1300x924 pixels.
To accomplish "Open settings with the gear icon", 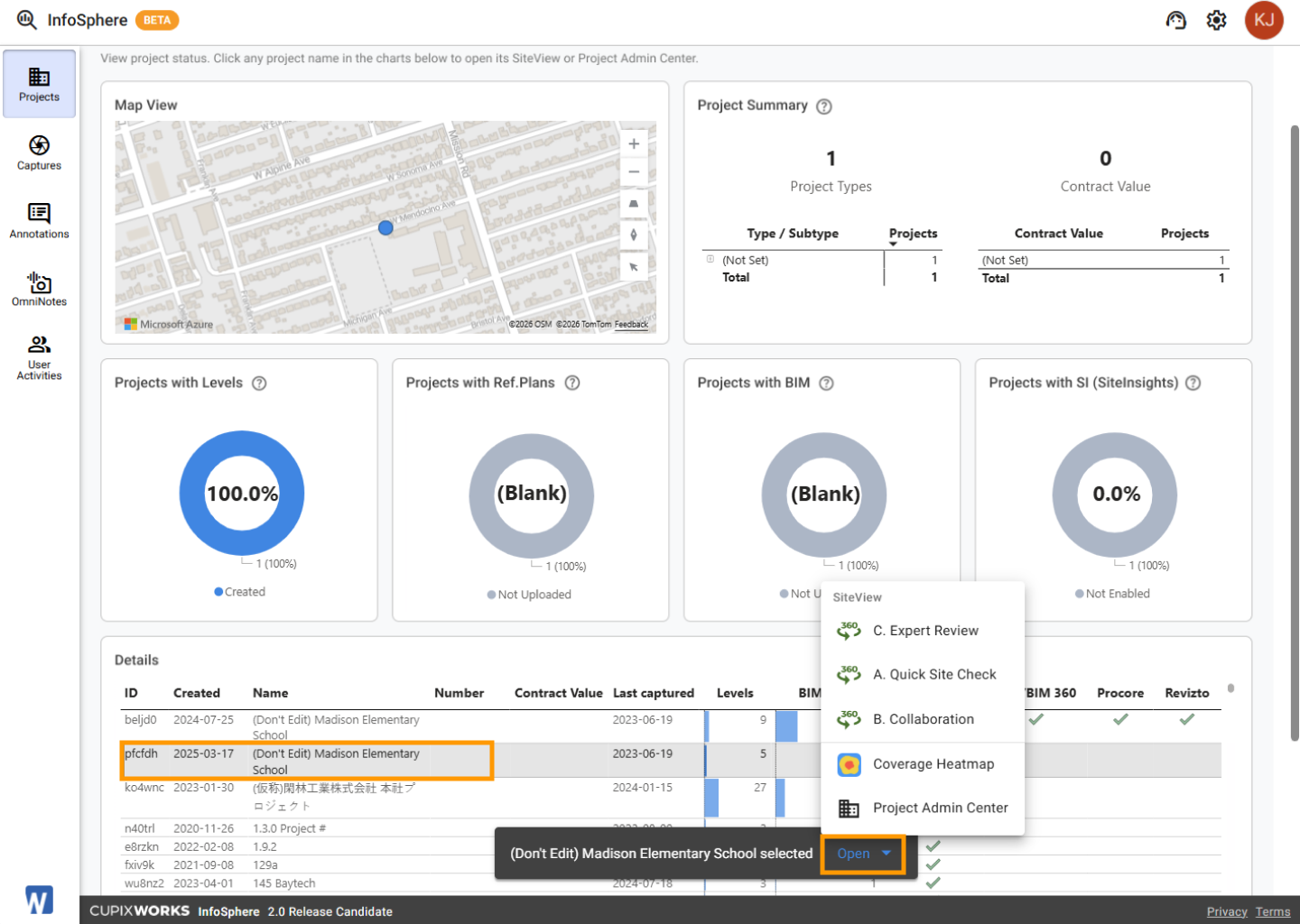I will tap(1217, 20).
